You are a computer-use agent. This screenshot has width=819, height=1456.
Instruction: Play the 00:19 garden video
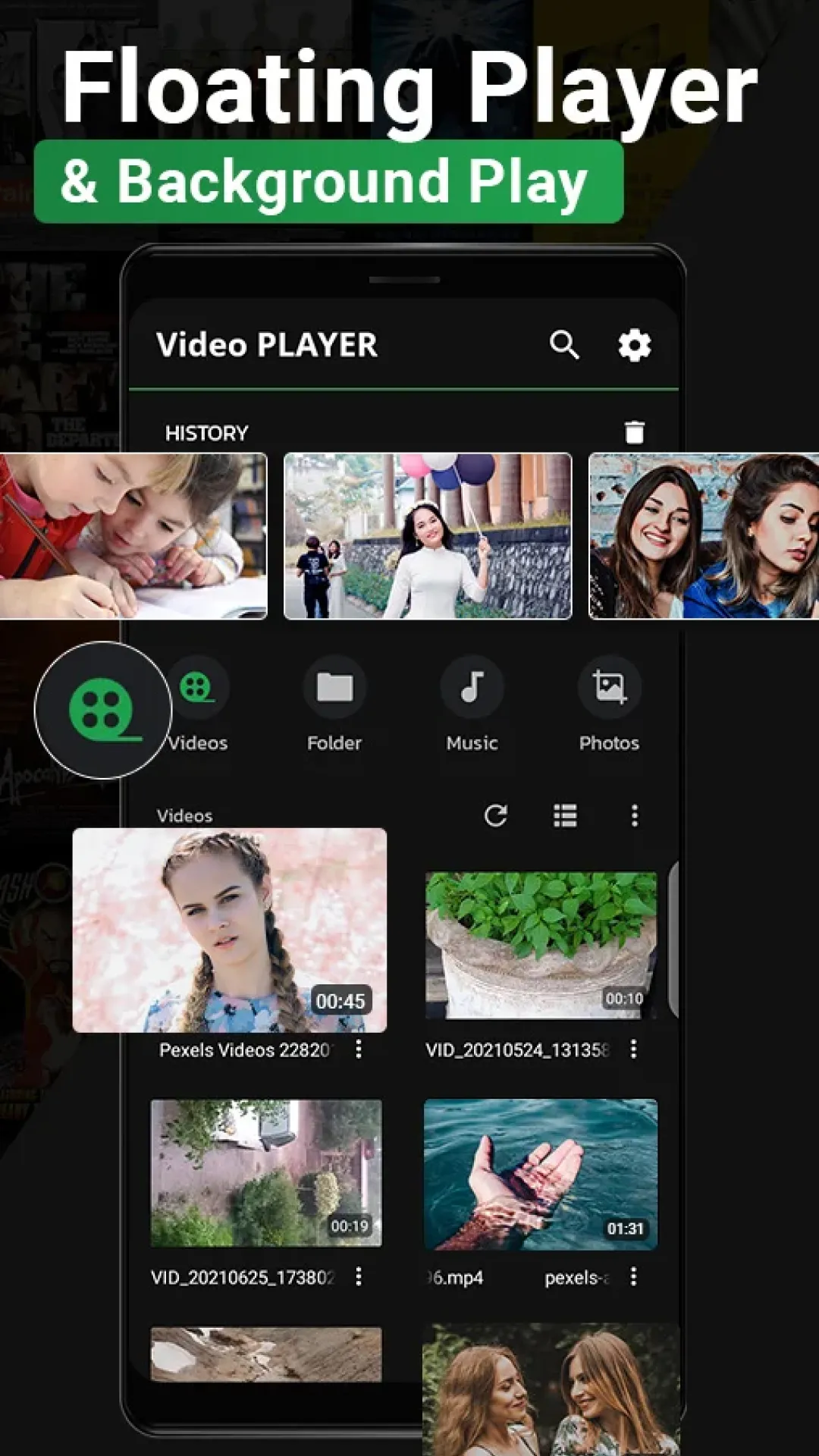click(x=266, y=1173)
